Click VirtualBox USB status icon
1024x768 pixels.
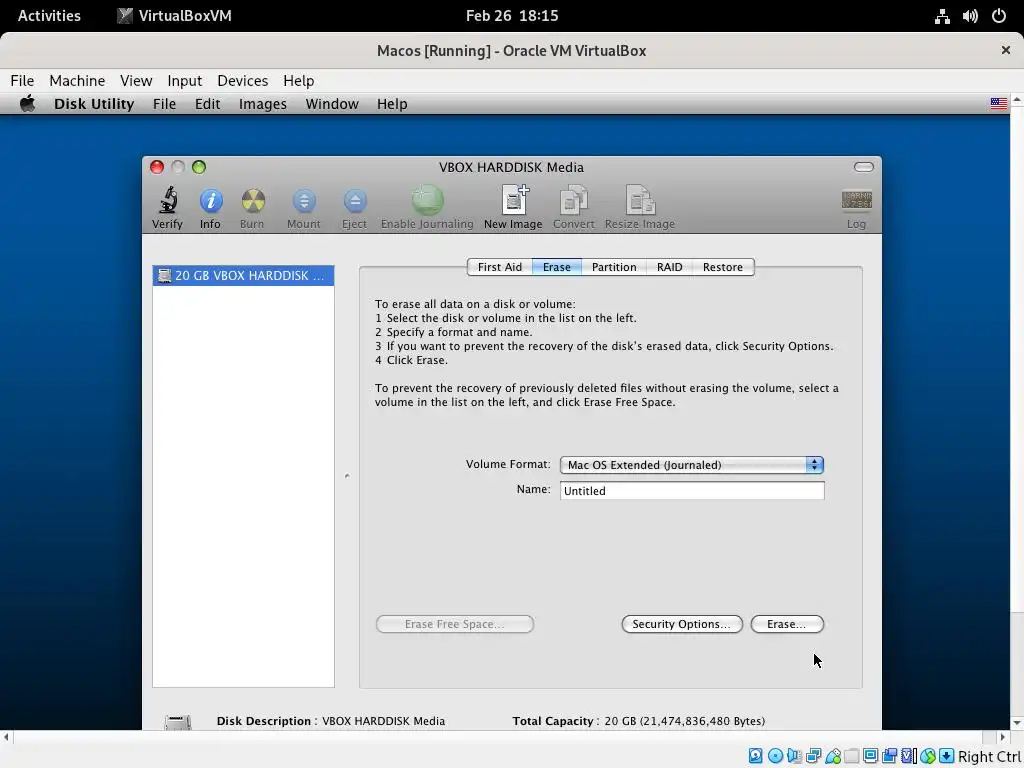(833, 756)
